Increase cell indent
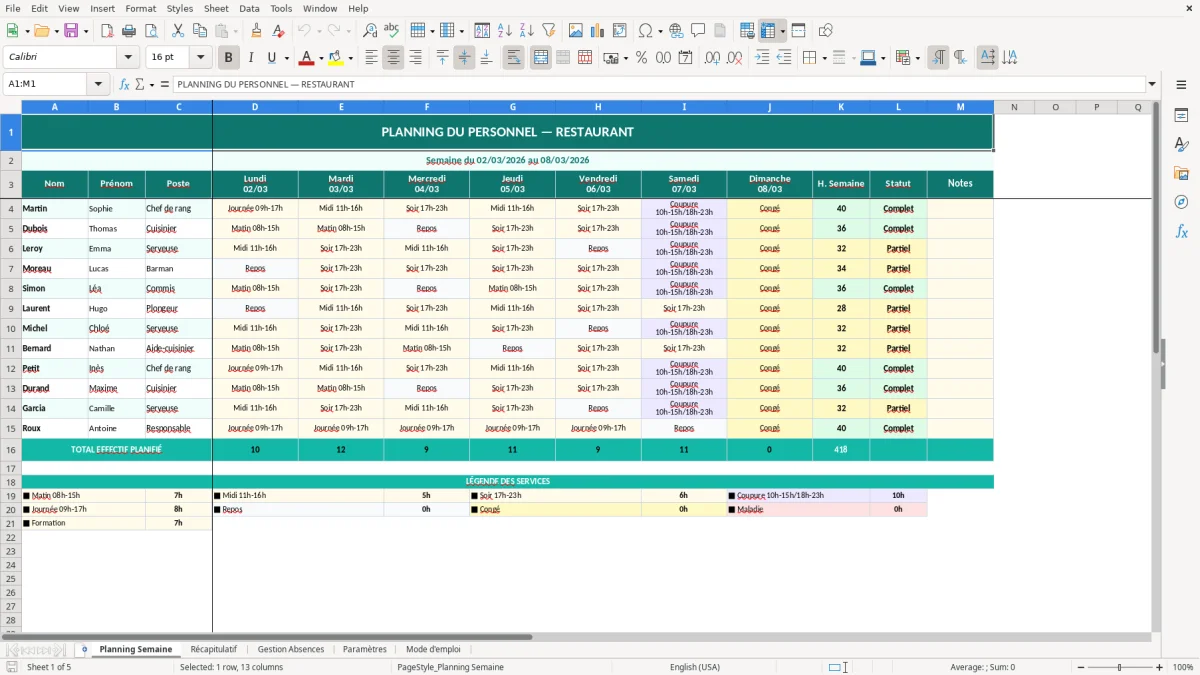 point(762,58)
